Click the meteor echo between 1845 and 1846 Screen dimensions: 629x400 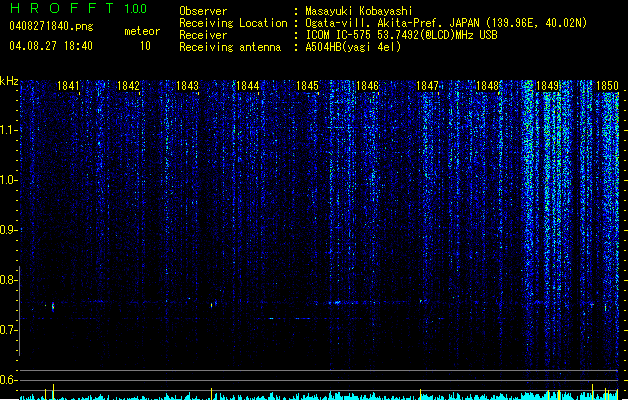coord(337,303)
